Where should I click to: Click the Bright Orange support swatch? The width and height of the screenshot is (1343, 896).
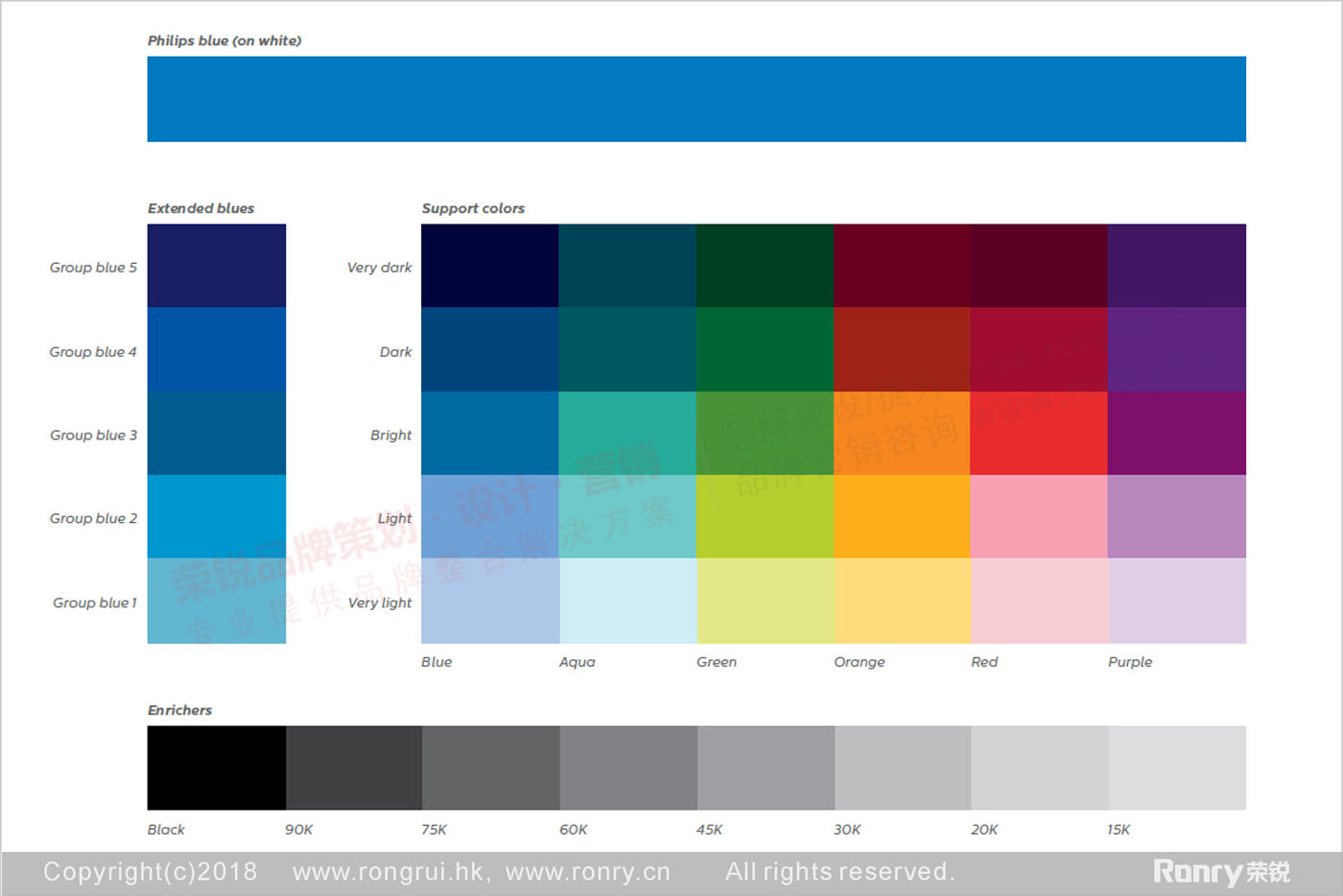point(903,433)
